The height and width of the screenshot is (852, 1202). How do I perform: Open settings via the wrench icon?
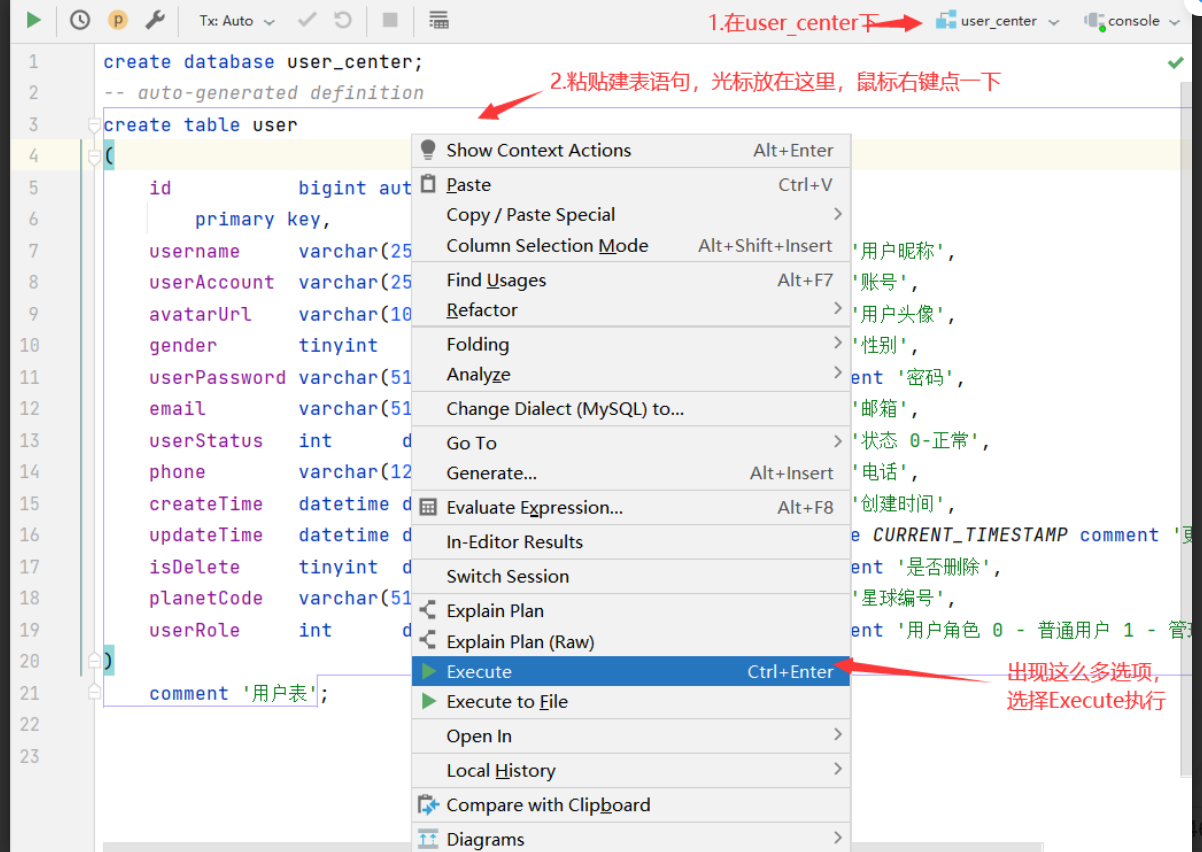point(155,20)
